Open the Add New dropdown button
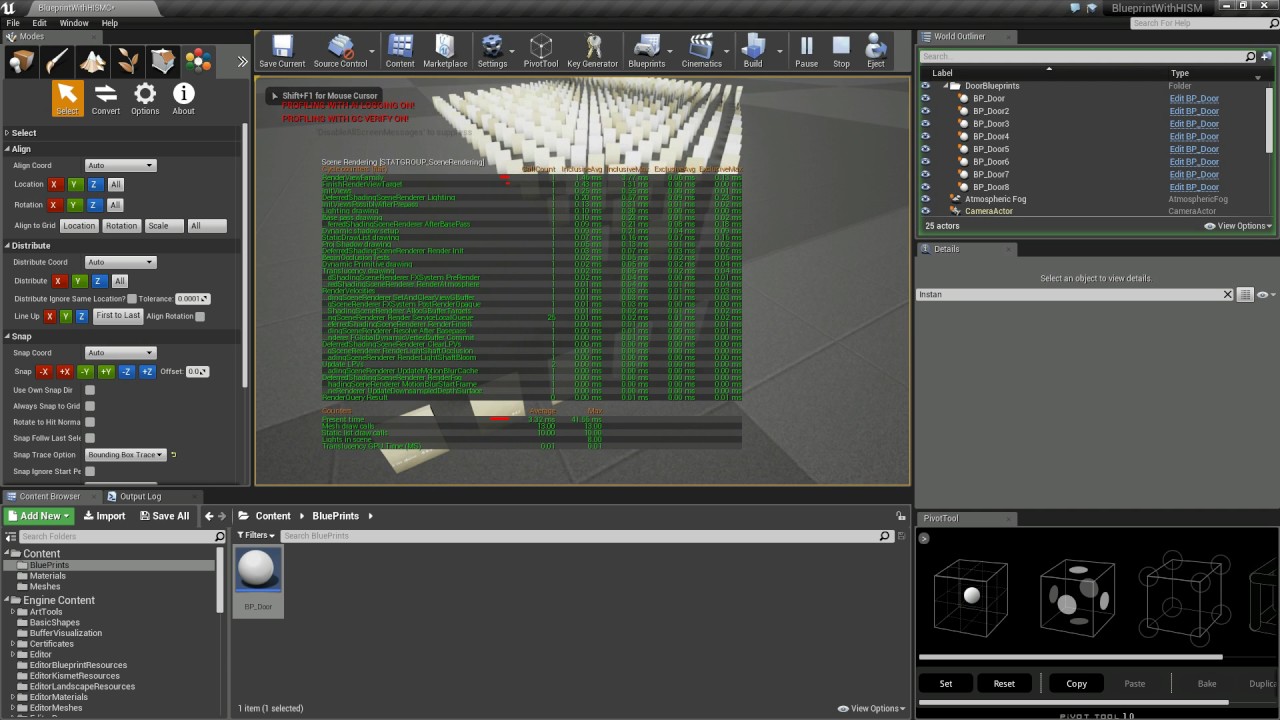Viewport: 1280px width, 720px height. point(38,516)
